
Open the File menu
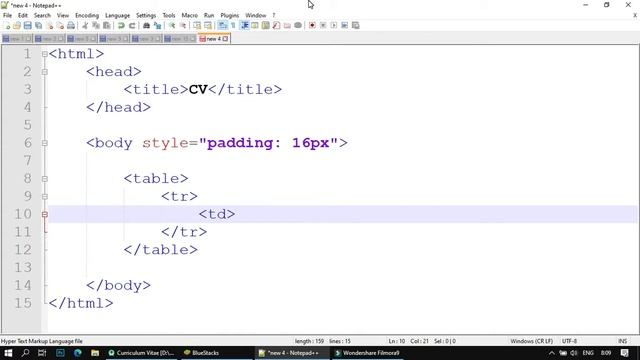pos(7,16)
